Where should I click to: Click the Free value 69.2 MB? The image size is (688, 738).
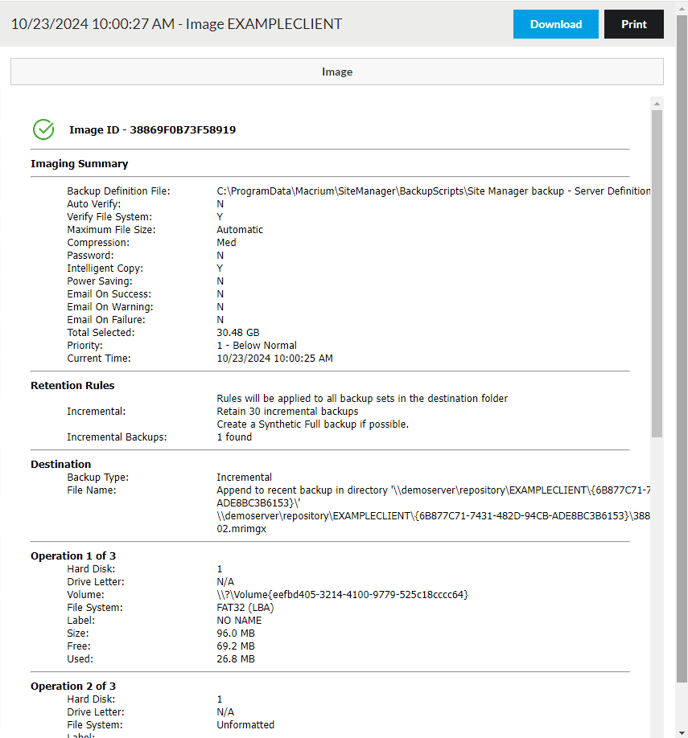pos(235,646)
